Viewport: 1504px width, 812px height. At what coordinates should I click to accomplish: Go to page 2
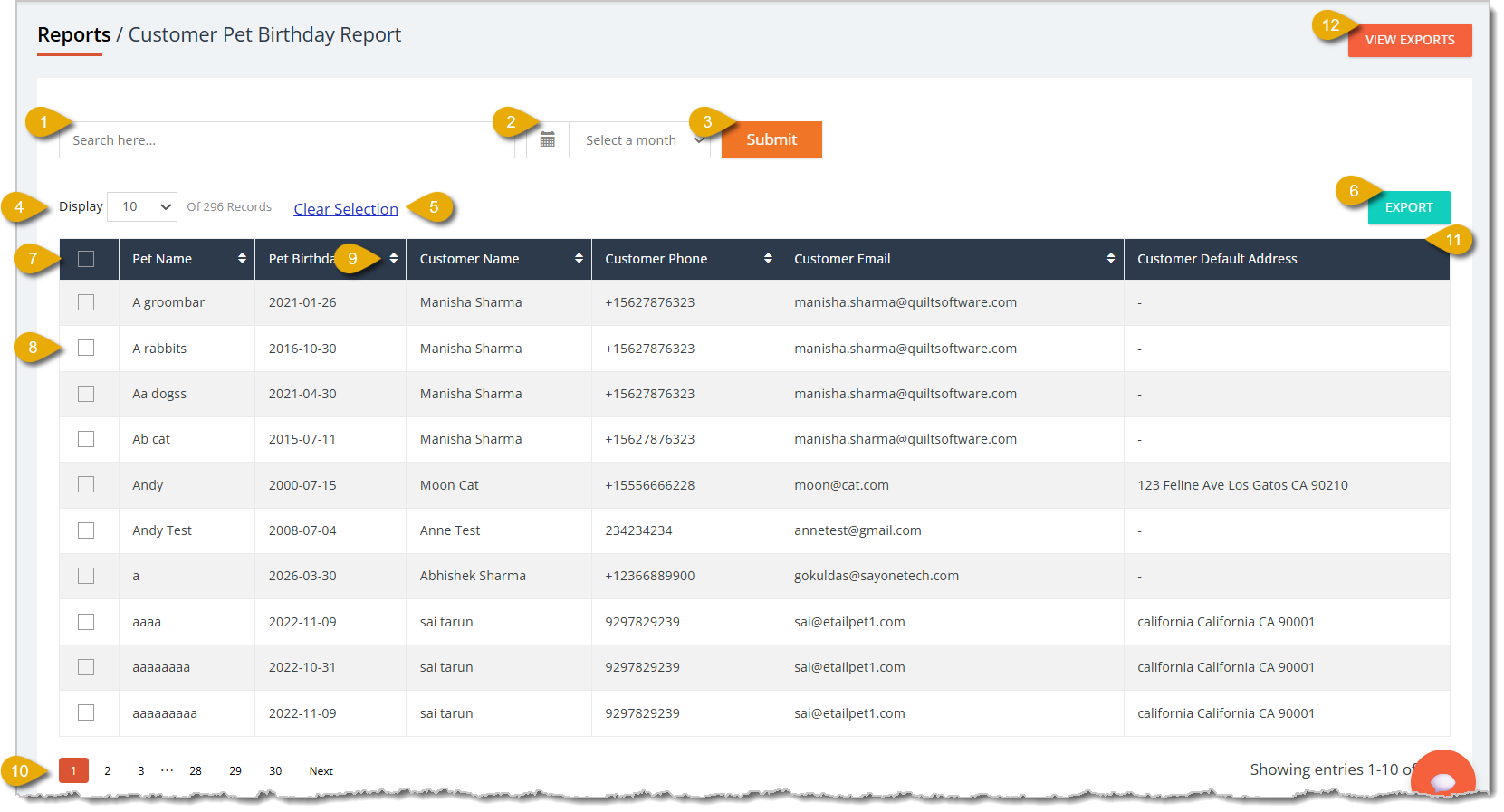coord(107,771)
